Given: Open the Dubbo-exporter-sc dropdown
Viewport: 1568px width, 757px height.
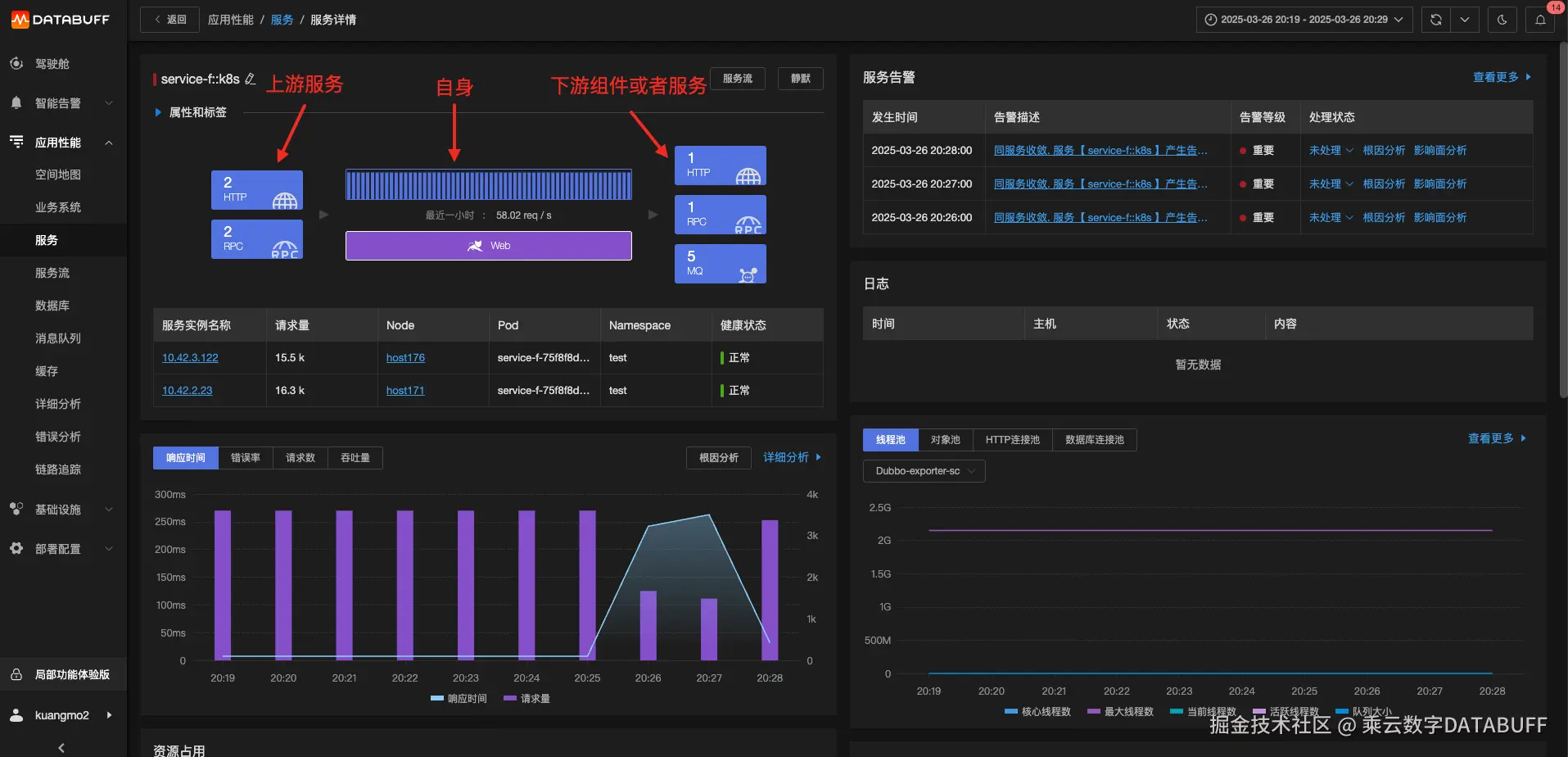Looking at the screenshot, I should 924,471.
